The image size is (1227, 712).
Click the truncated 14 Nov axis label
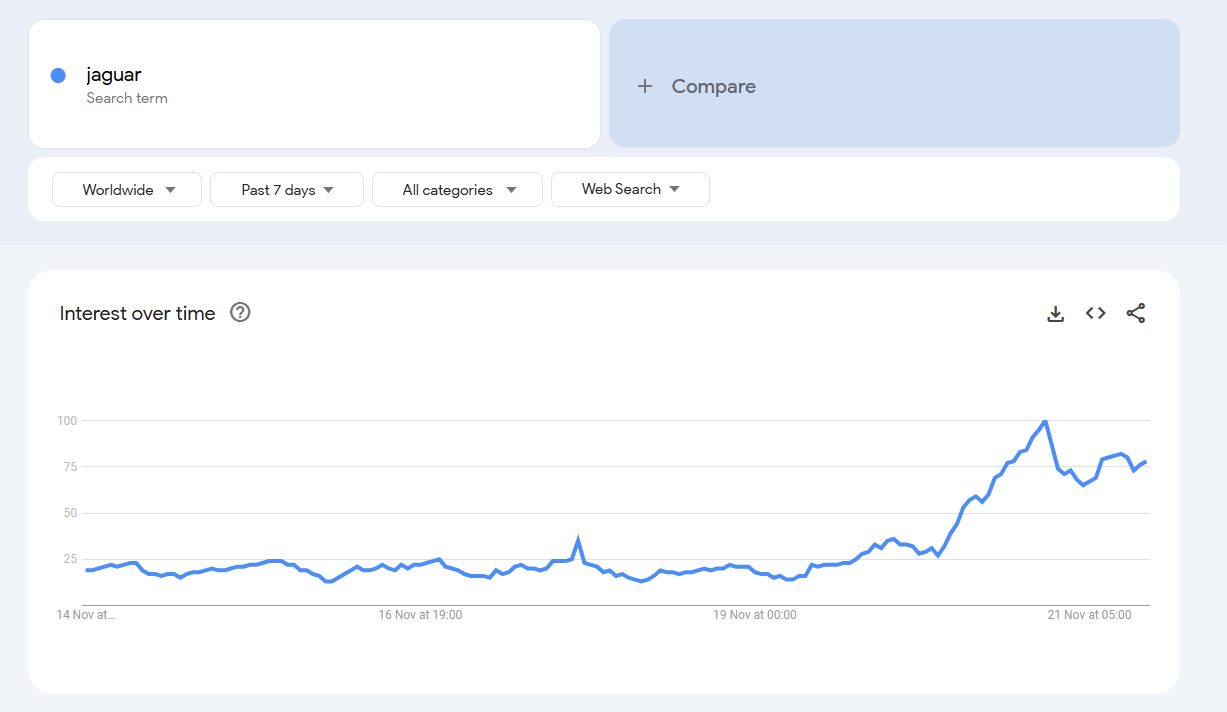coord(86,615)
